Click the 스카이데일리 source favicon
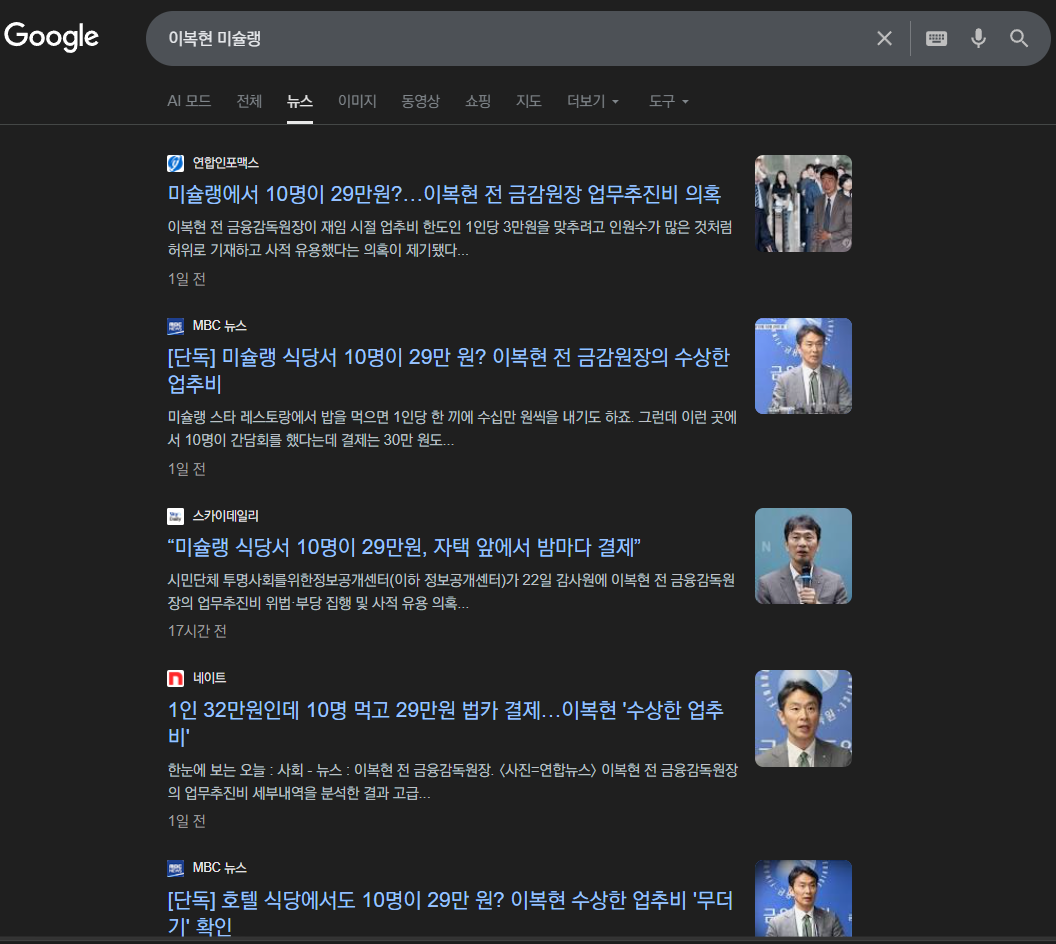The image size is (1056, 944). tap(175, 516)
